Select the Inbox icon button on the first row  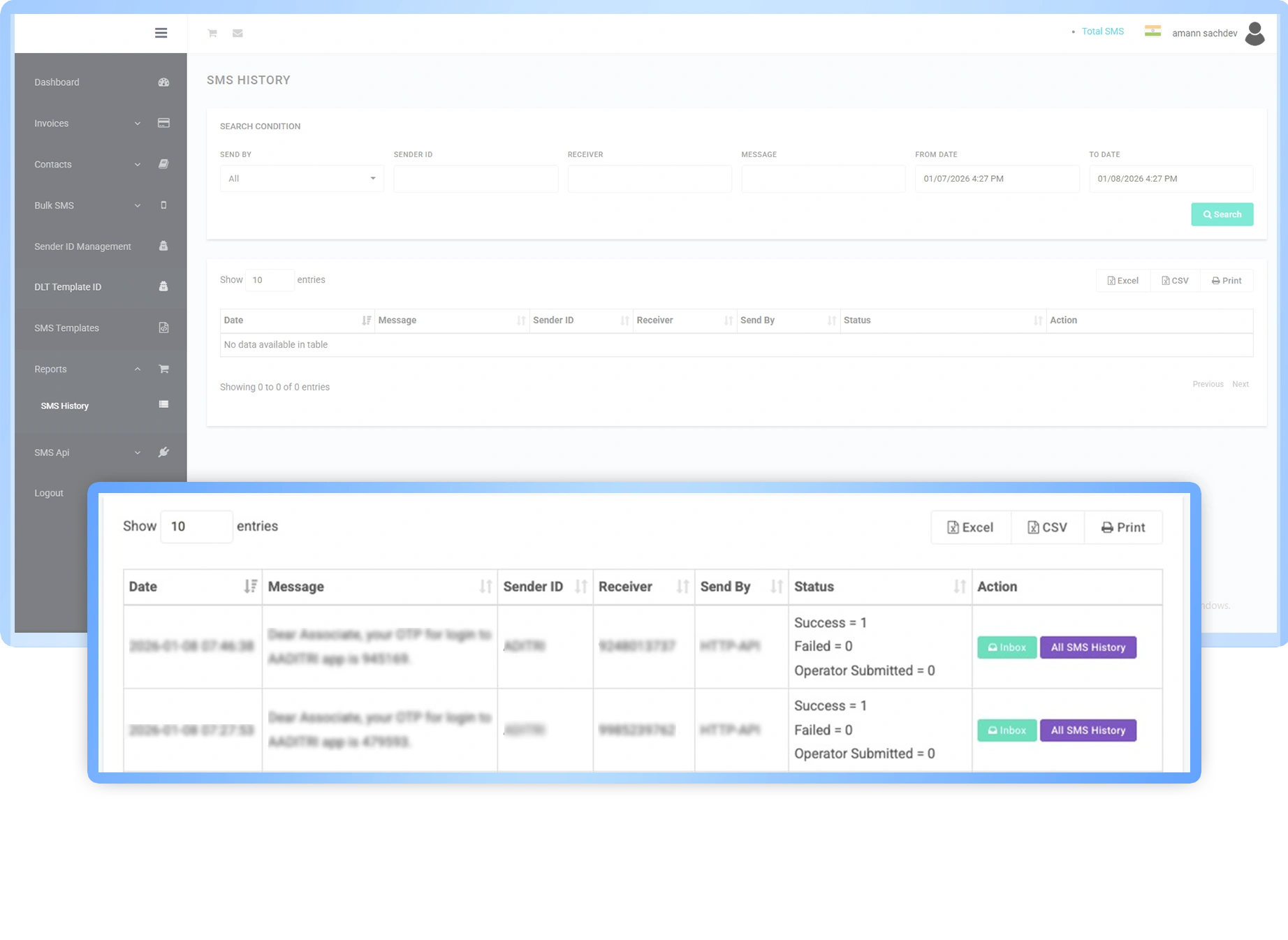pos(1006,647)
